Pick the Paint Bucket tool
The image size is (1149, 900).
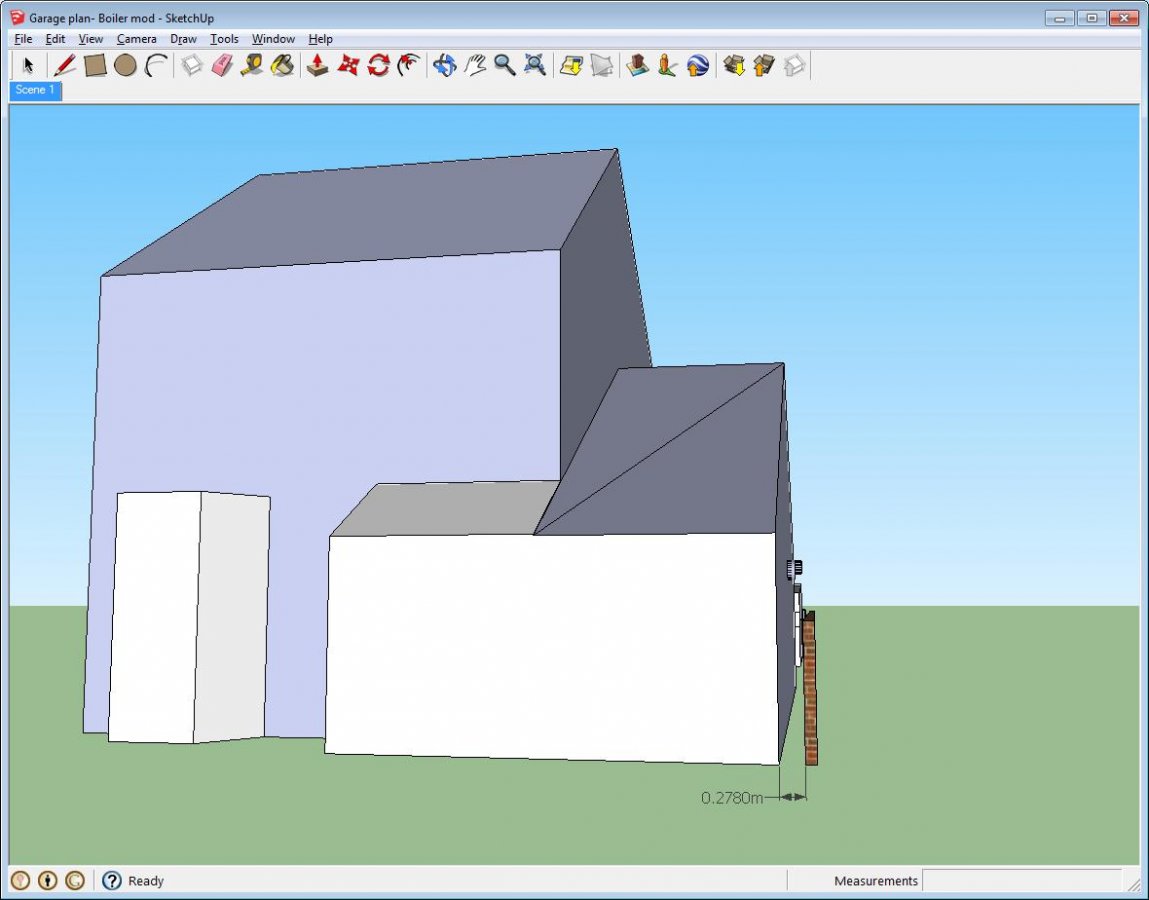[283, 66]
